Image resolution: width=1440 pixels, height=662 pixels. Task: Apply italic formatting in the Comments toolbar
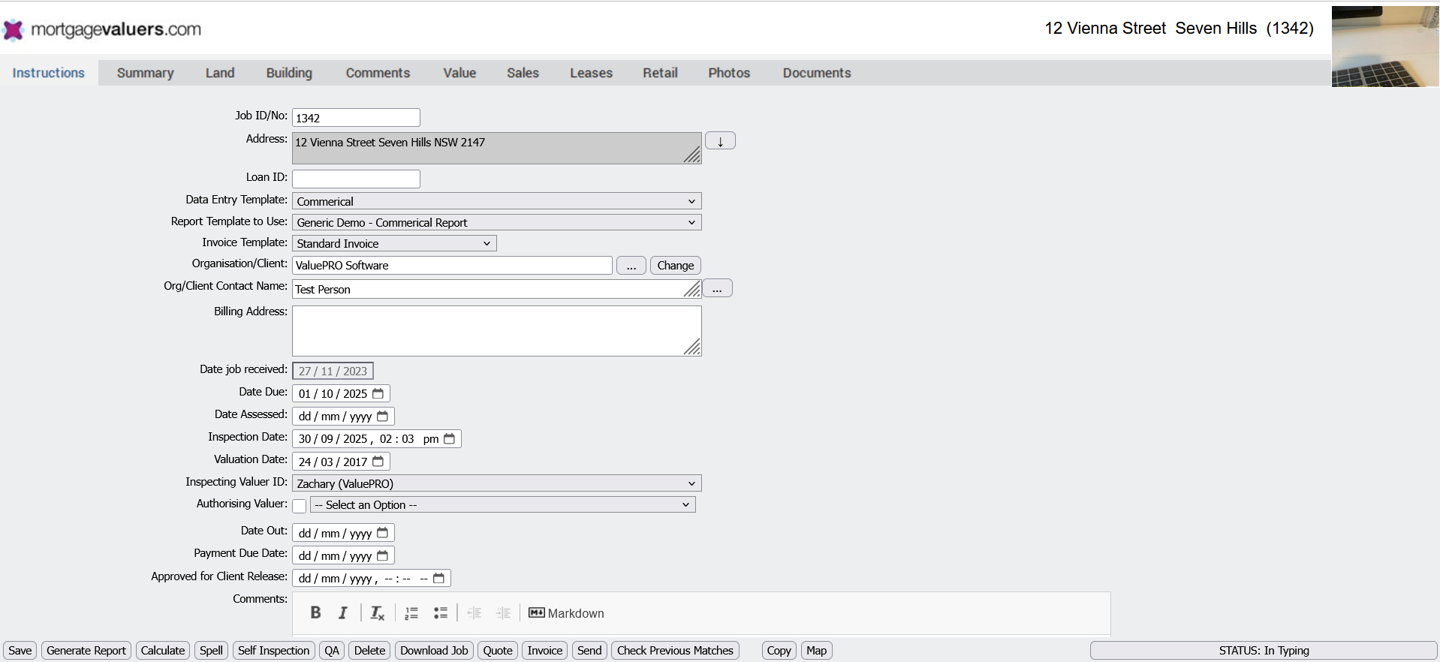[343, 612]
